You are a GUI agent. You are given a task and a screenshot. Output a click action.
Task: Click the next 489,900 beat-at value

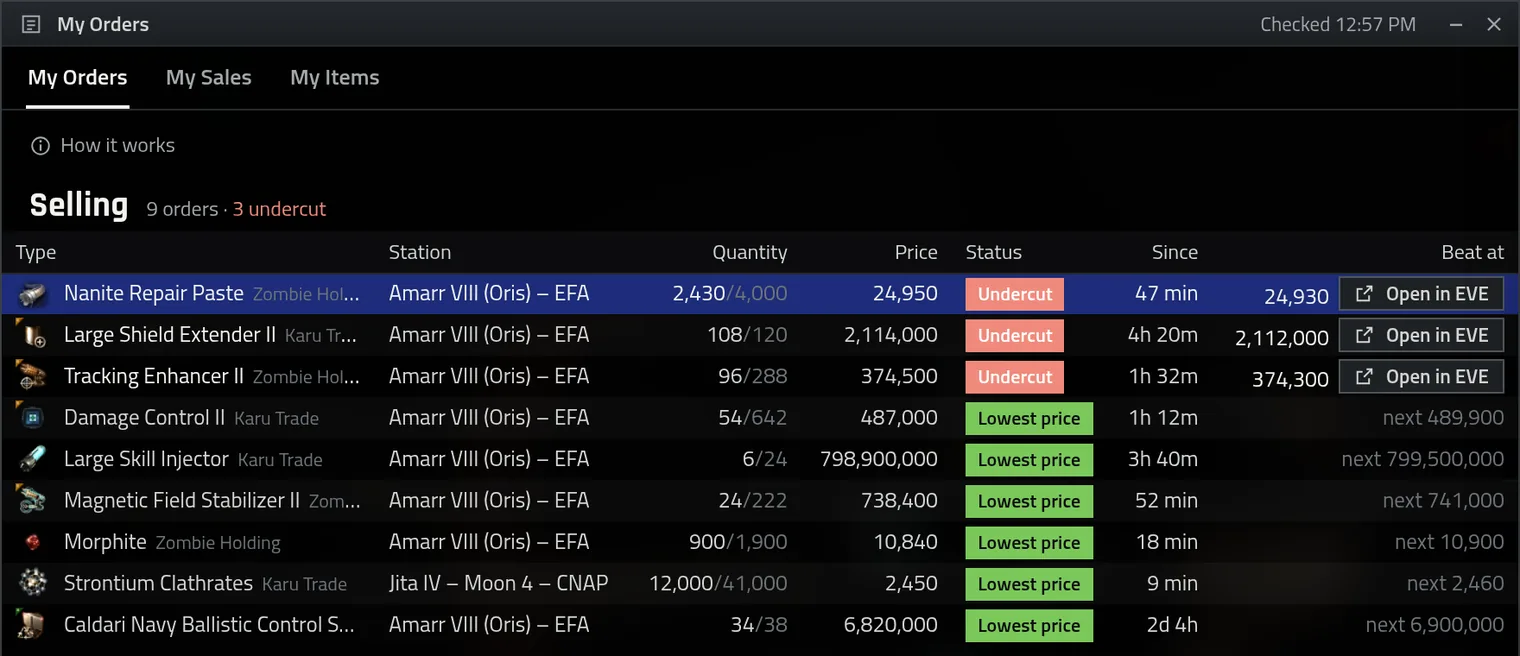[x=1443, y=418]
